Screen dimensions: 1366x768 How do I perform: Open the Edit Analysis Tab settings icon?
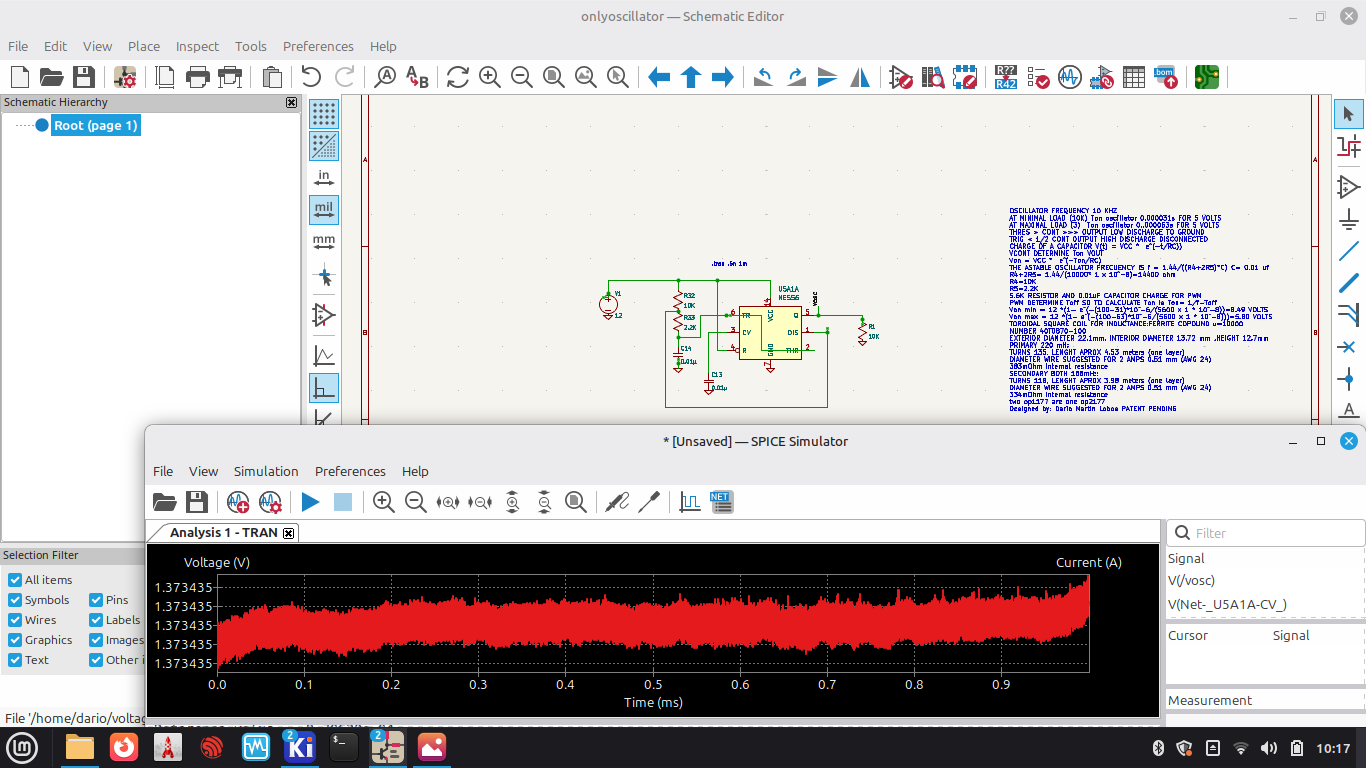[x=270, y=502]
